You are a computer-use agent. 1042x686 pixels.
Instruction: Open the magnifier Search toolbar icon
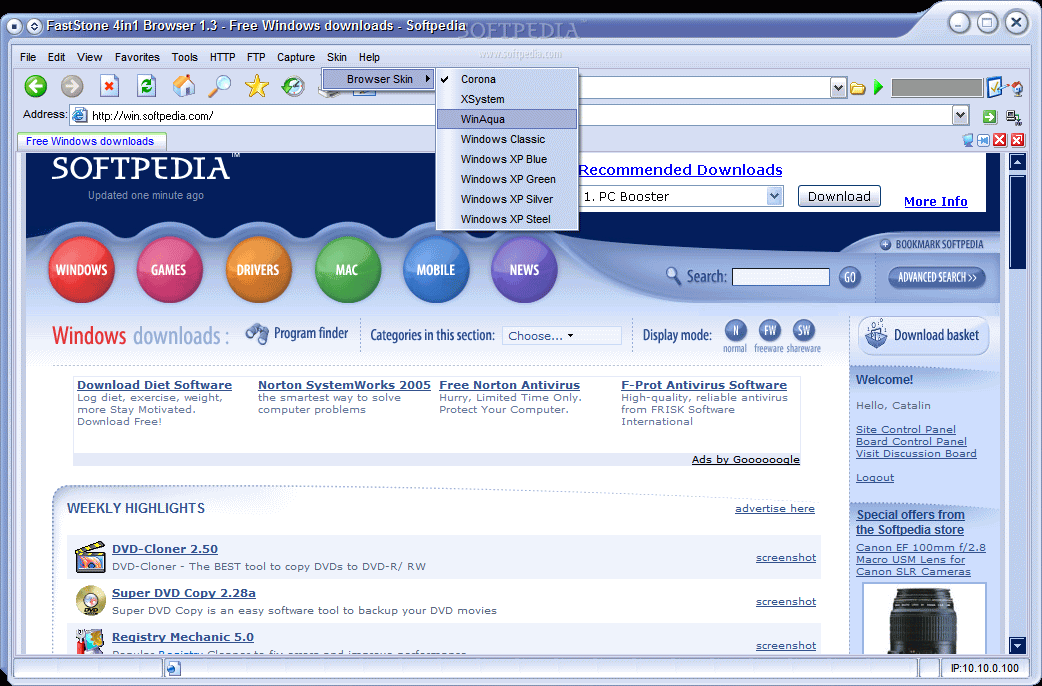(219, 86)
